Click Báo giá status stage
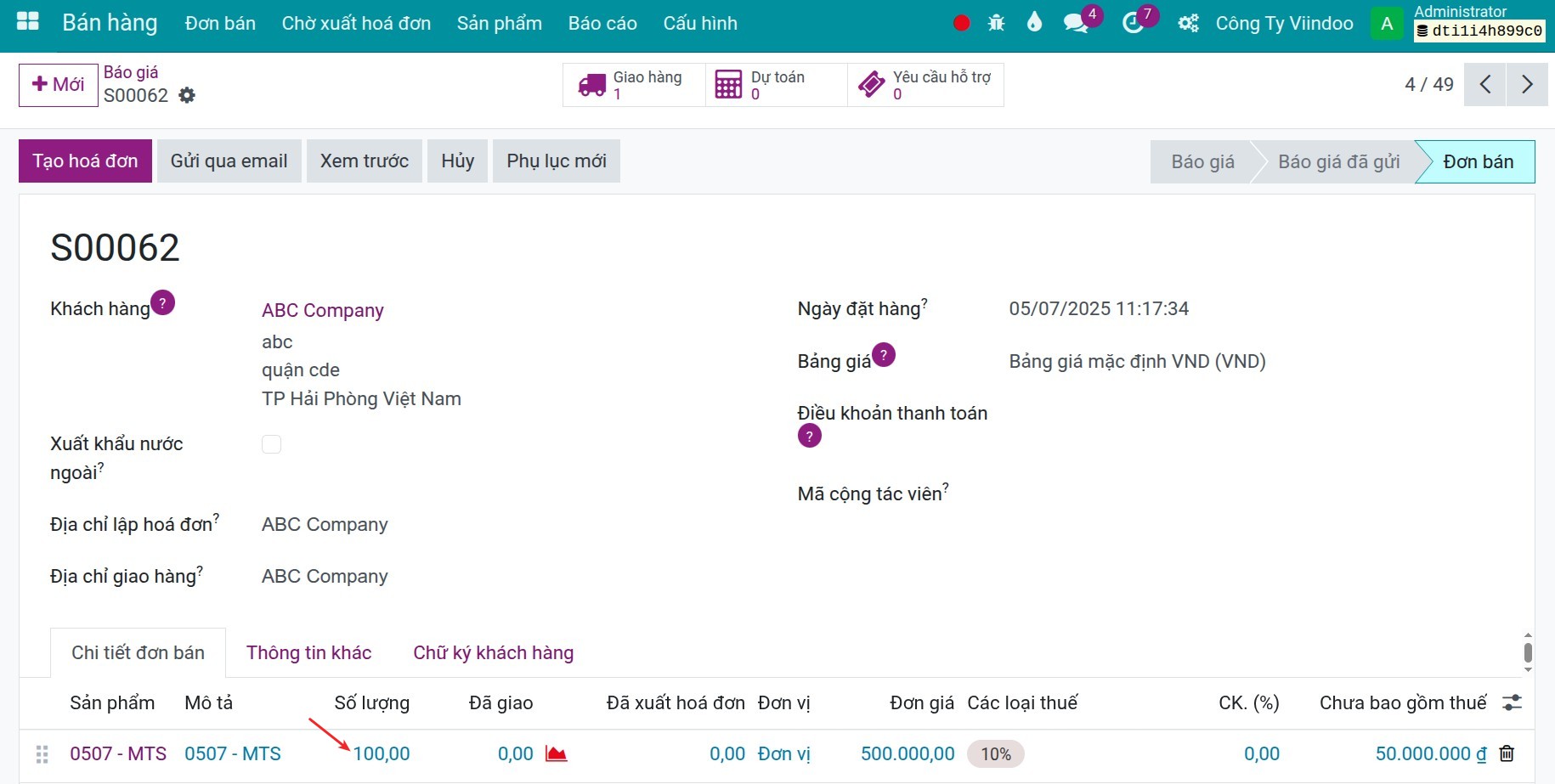 coord(1202,161)
